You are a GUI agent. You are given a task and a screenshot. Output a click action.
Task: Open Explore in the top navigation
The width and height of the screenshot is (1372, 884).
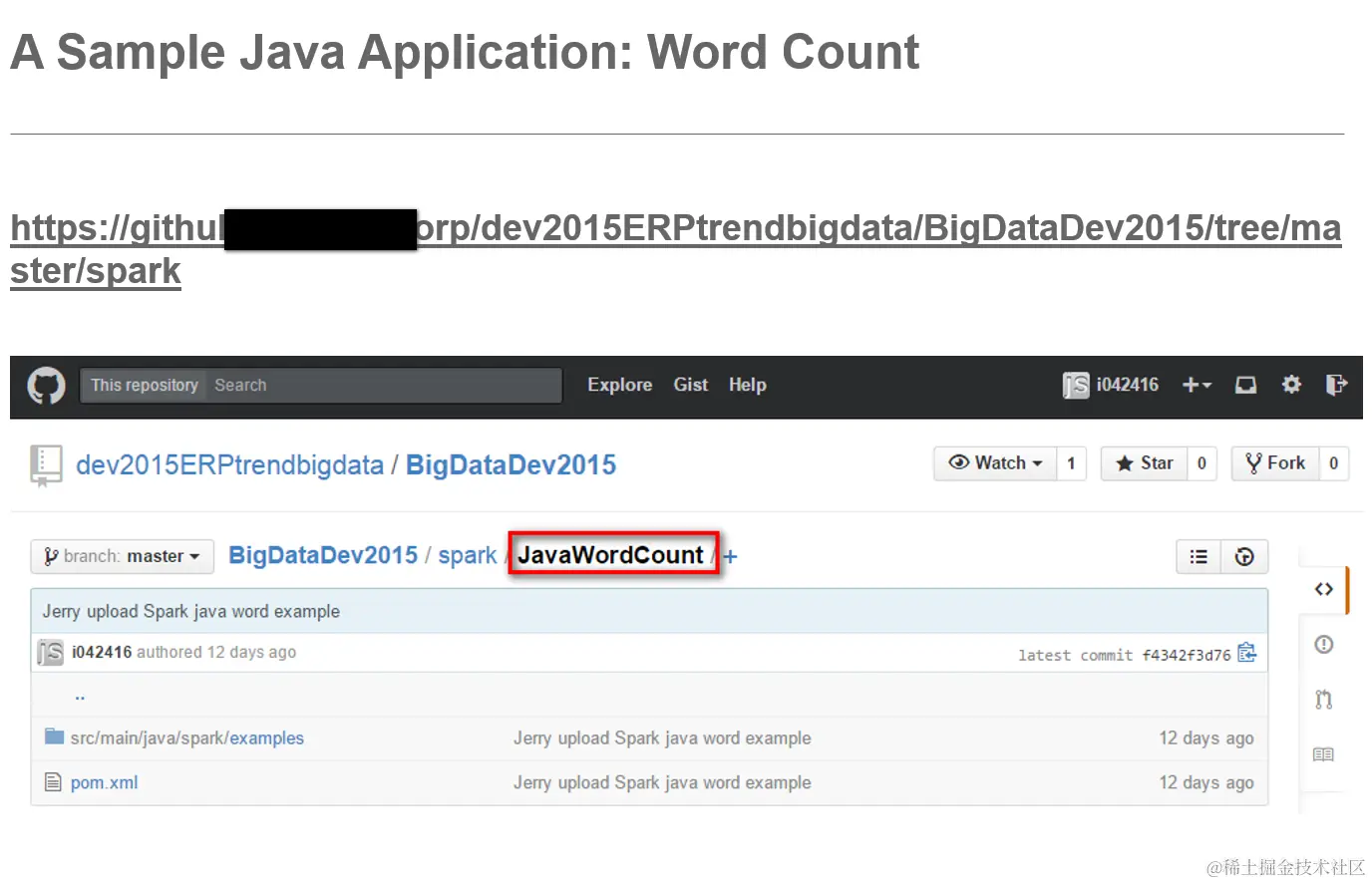(x=619, y=385)
